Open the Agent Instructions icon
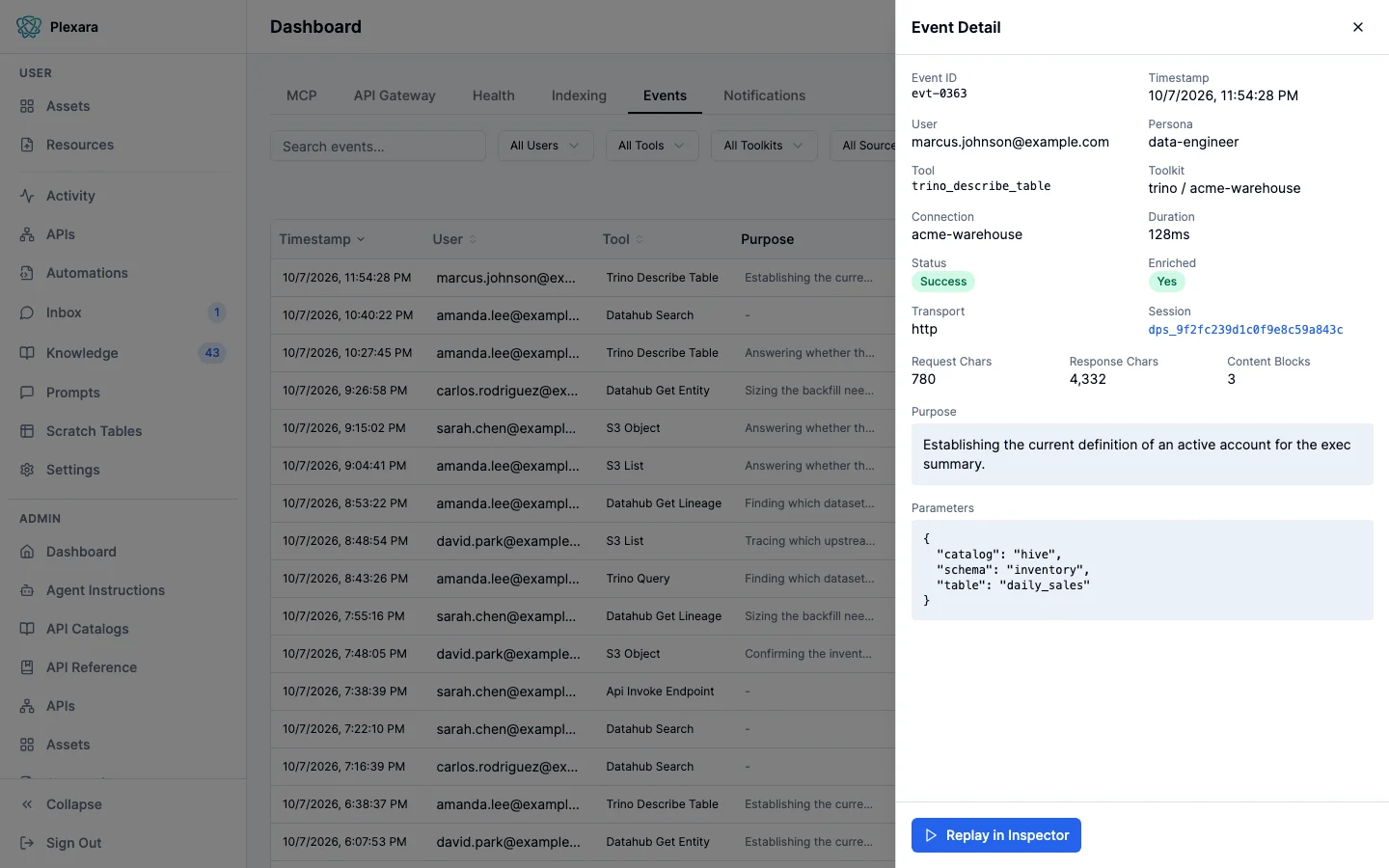This screenshot has height=868, width=1389. (x=27, y=590)
